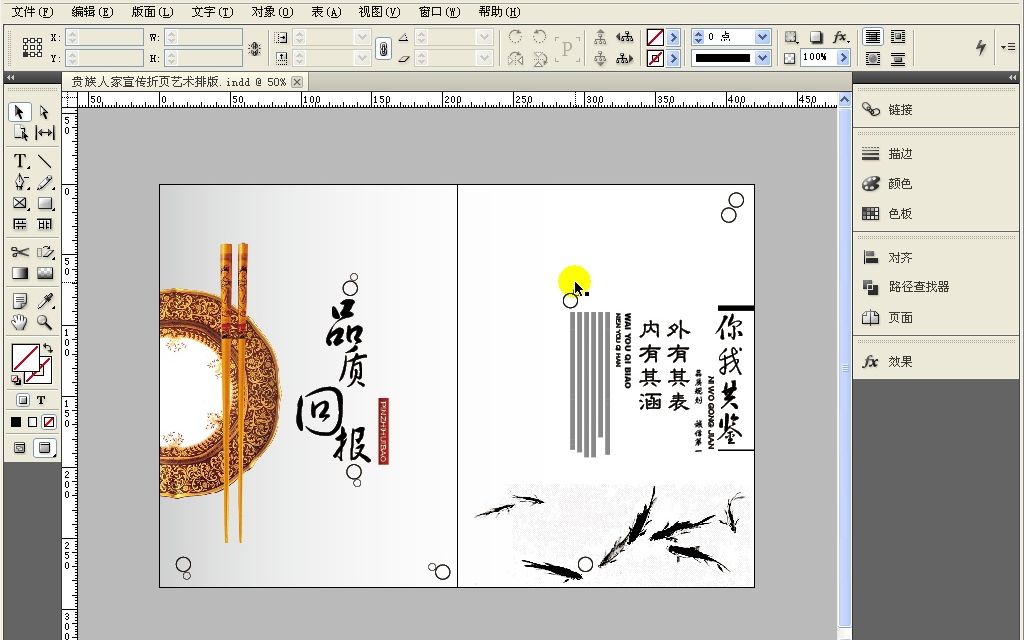Open the opacity dropdown showing 100%

845,57
